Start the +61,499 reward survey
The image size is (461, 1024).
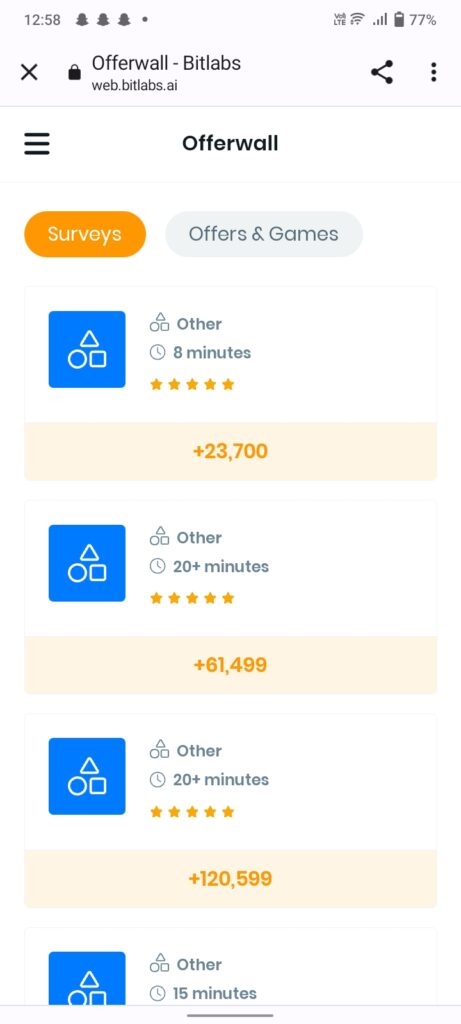coord(230,665)
